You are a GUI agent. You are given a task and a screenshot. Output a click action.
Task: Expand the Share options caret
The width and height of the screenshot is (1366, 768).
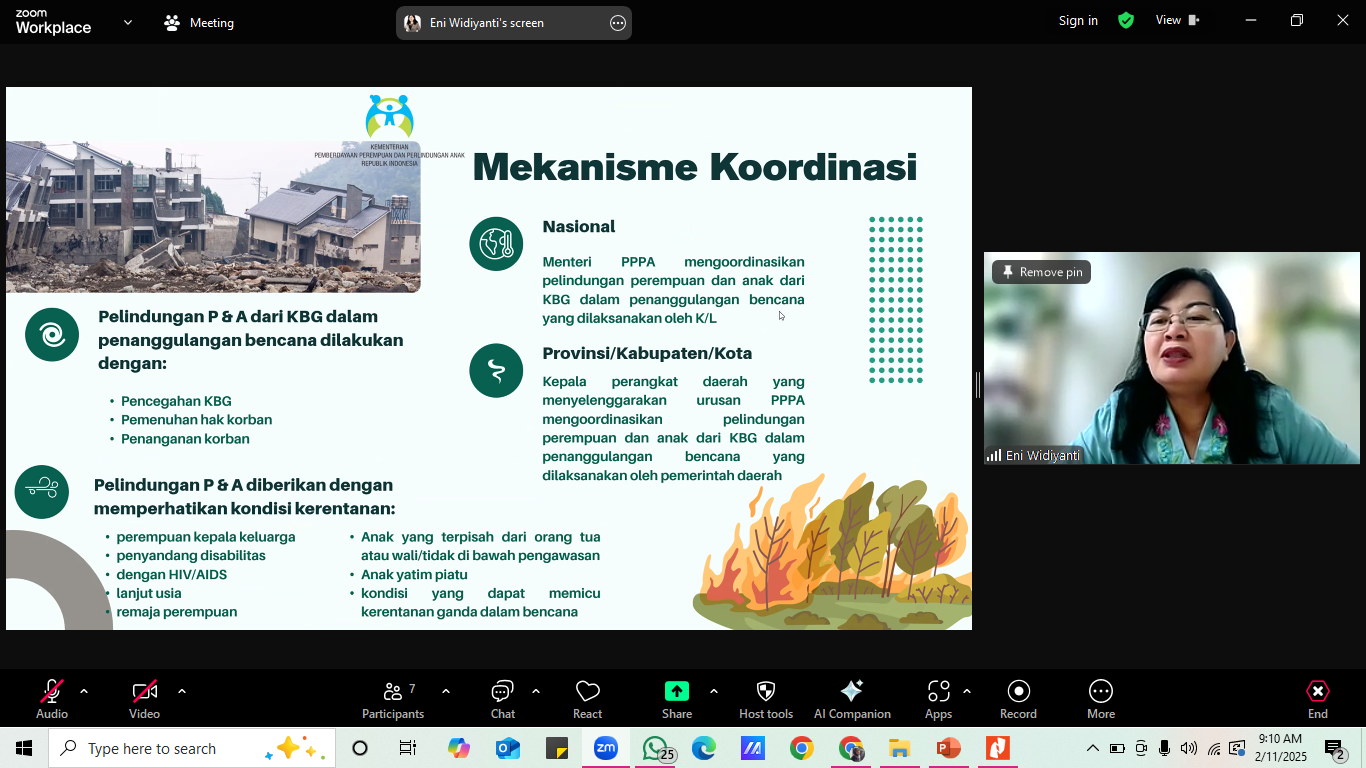(x=713, y=691)
